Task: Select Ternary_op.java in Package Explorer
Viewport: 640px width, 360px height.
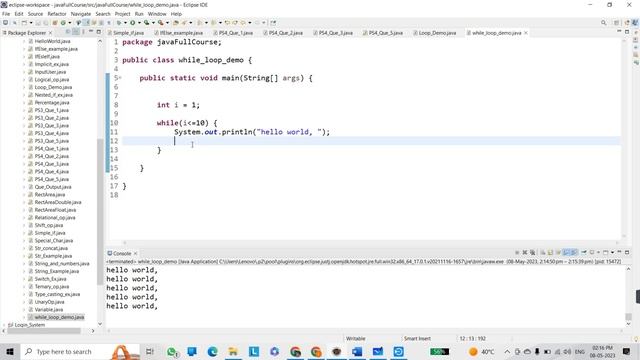Action: click(x=51, y=287)
